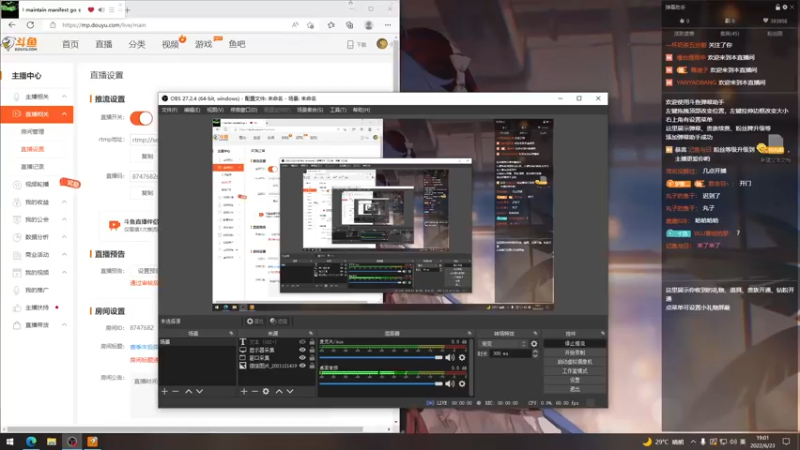800x450 pixels.
Task: Click the 属性 (Properties) gear button above the Scenes panel
Action: point(255,321)
